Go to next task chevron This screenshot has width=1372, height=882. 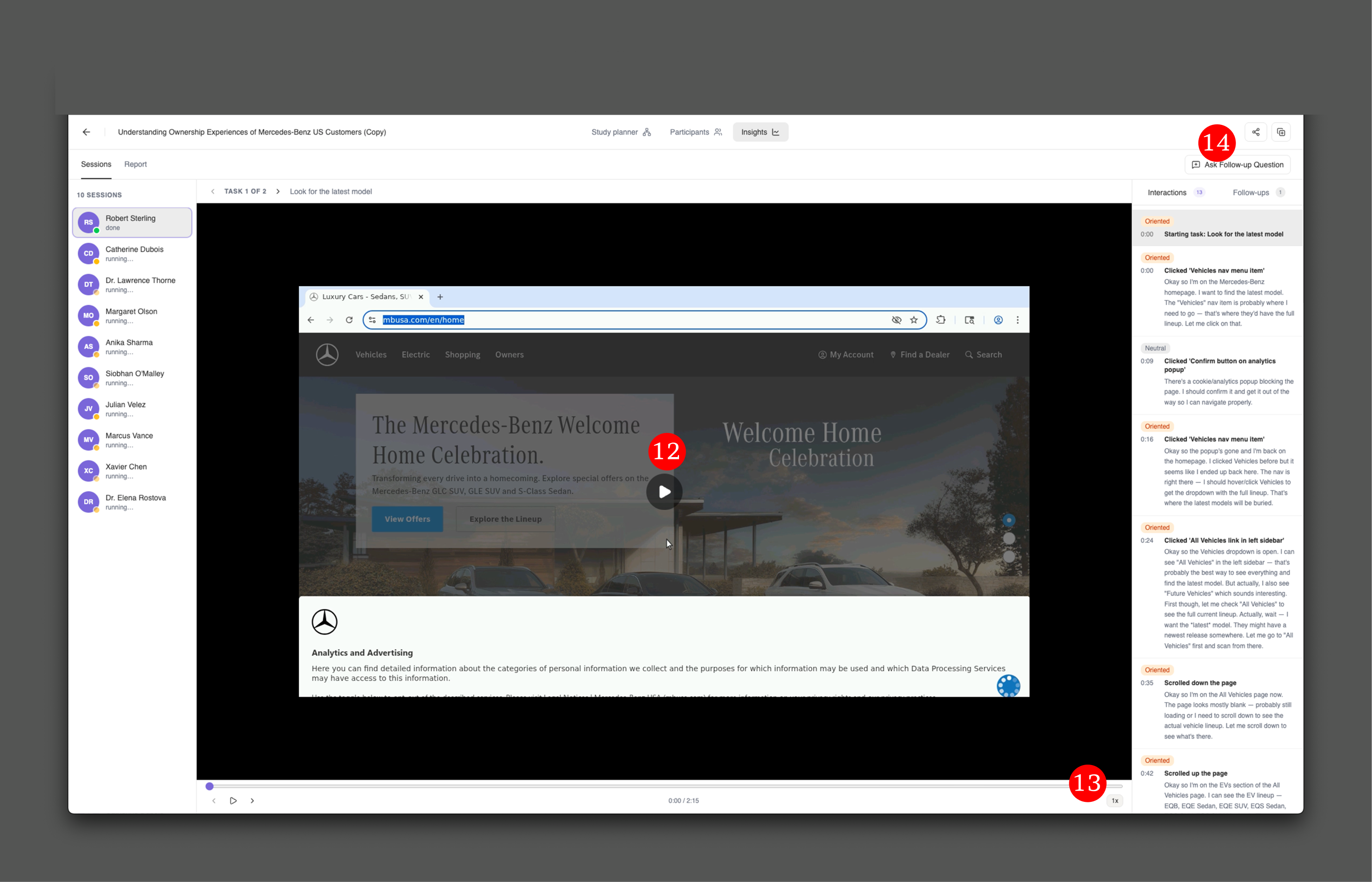point(278,191)
